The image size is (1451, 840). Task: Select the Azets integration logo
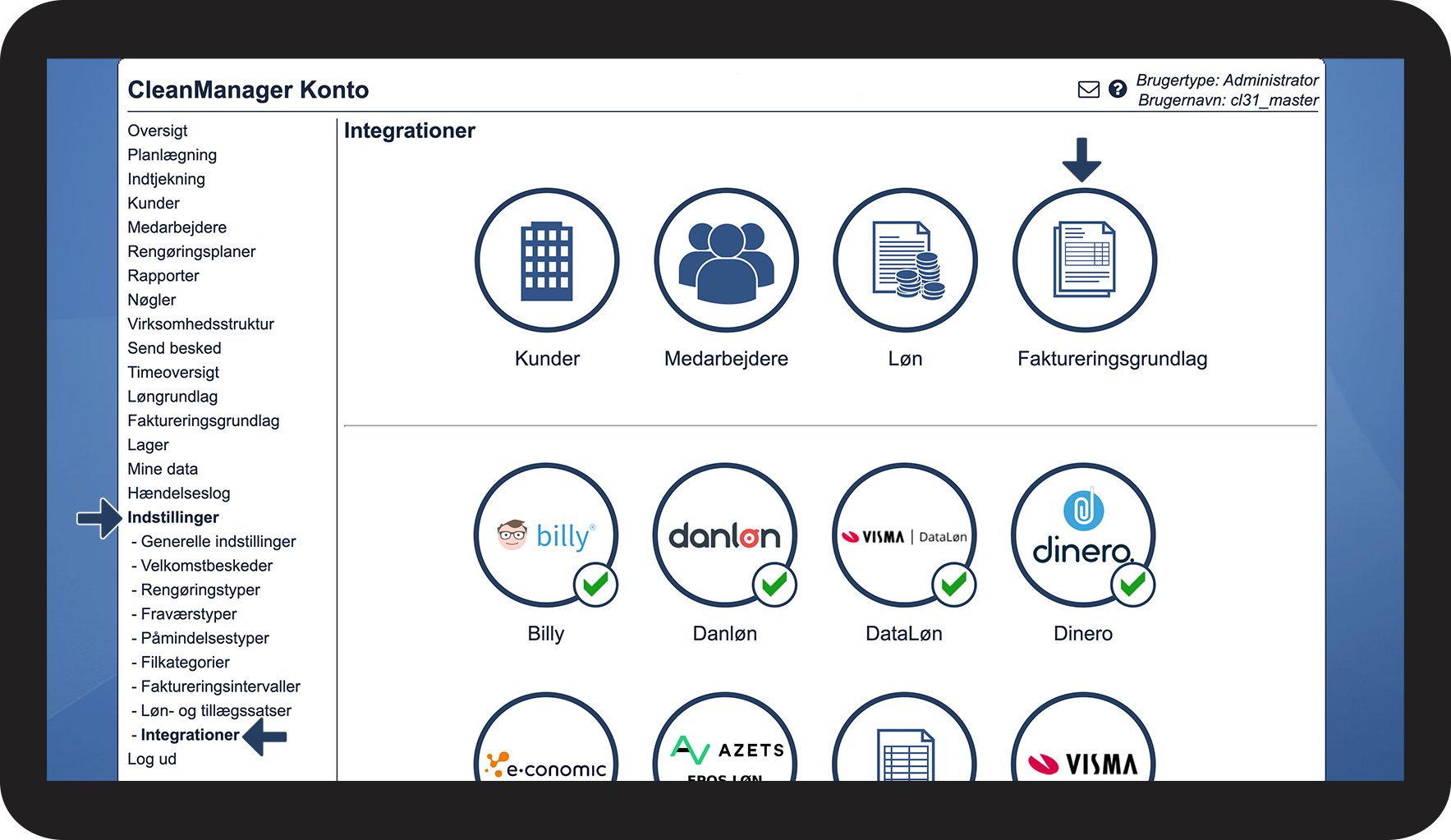725,737
